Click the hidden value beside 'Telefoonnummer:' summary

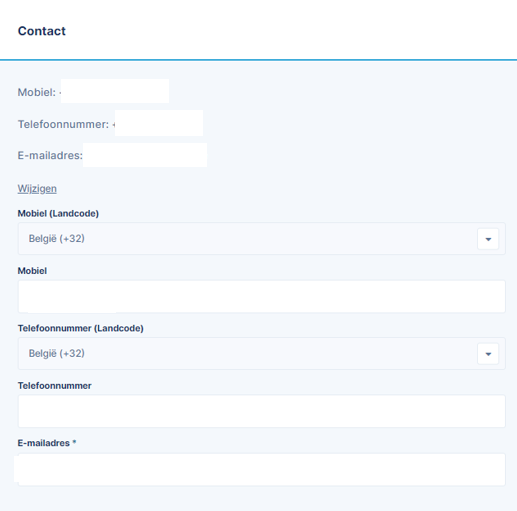click(159, 123)
